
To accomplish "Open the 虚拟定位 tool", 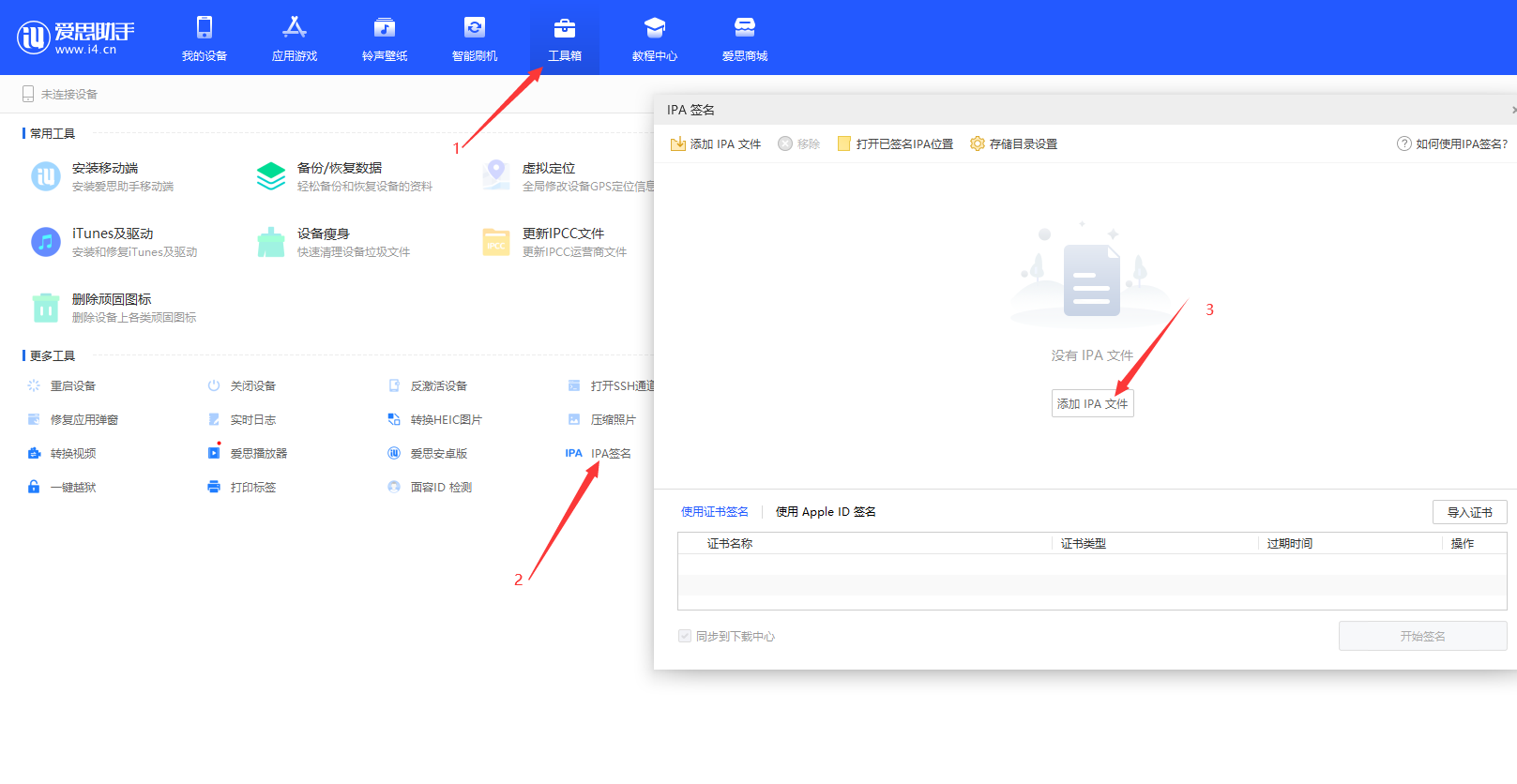I will pos(568,176).
